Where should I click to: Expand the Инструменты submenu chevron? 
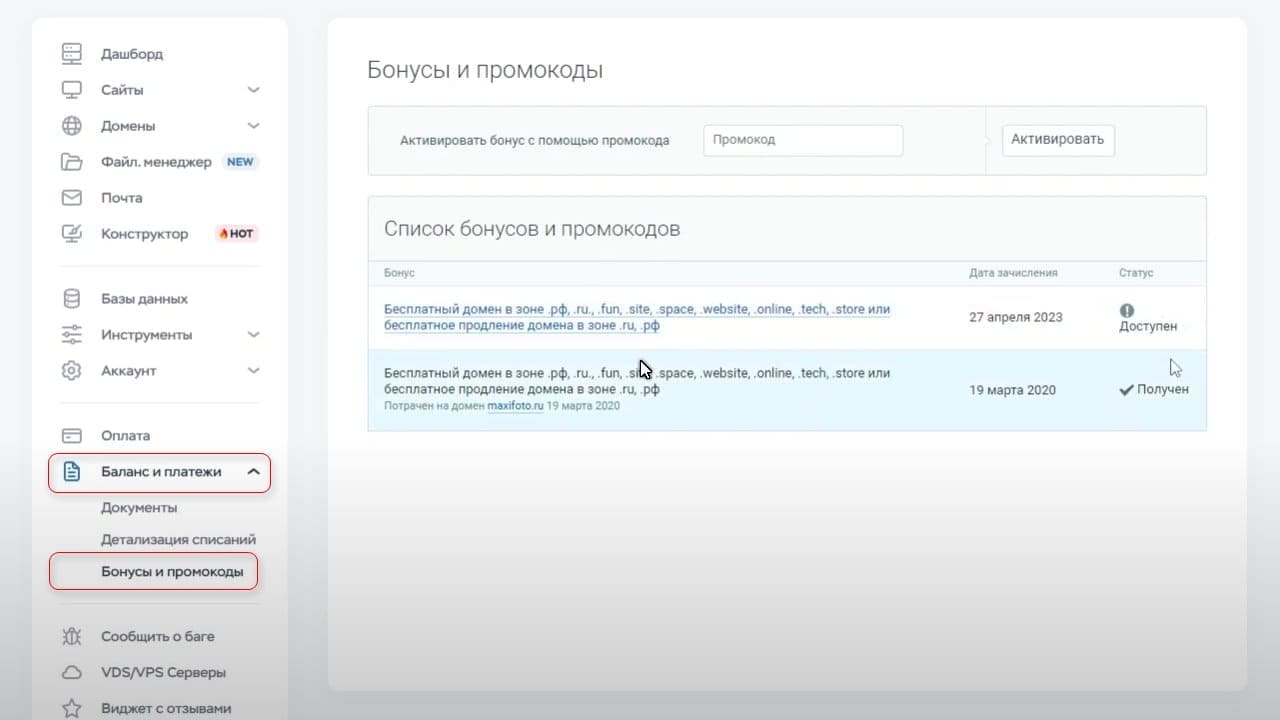(253, 335)
